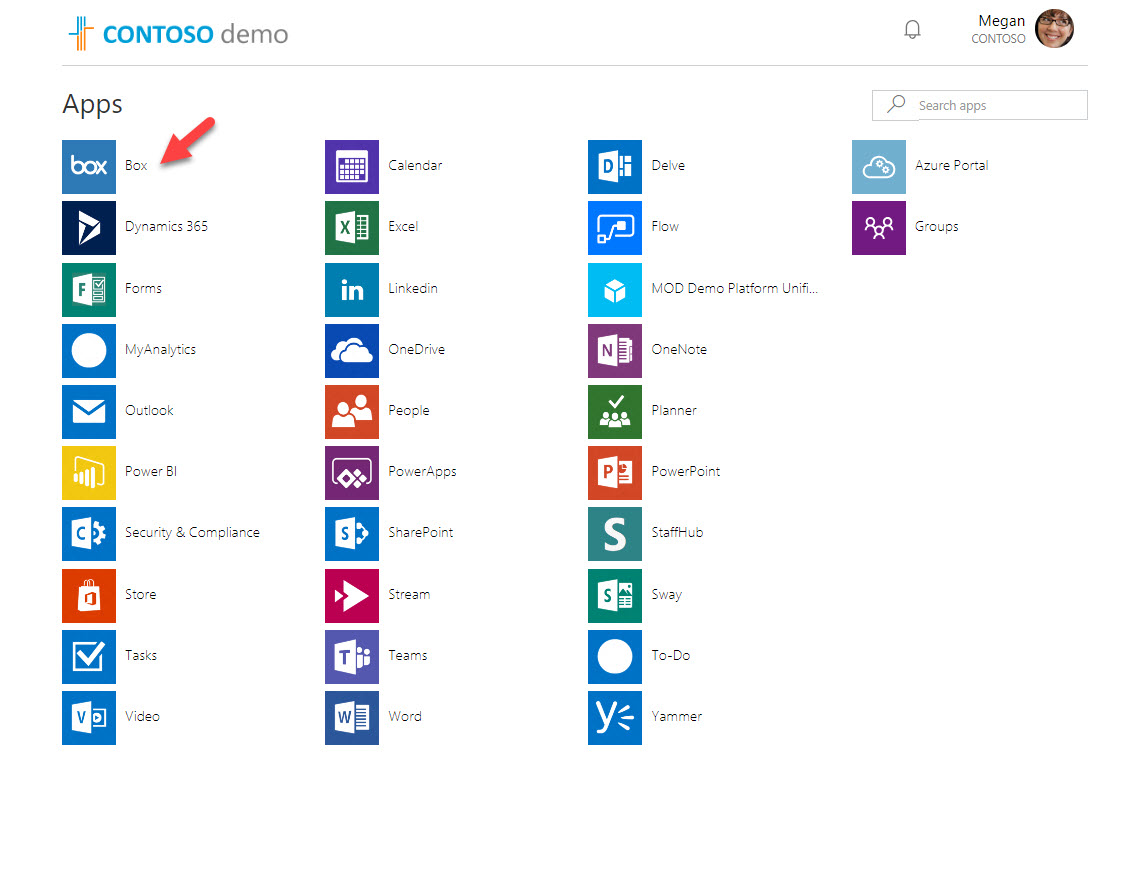Click the Contoso demo logo

178,33
